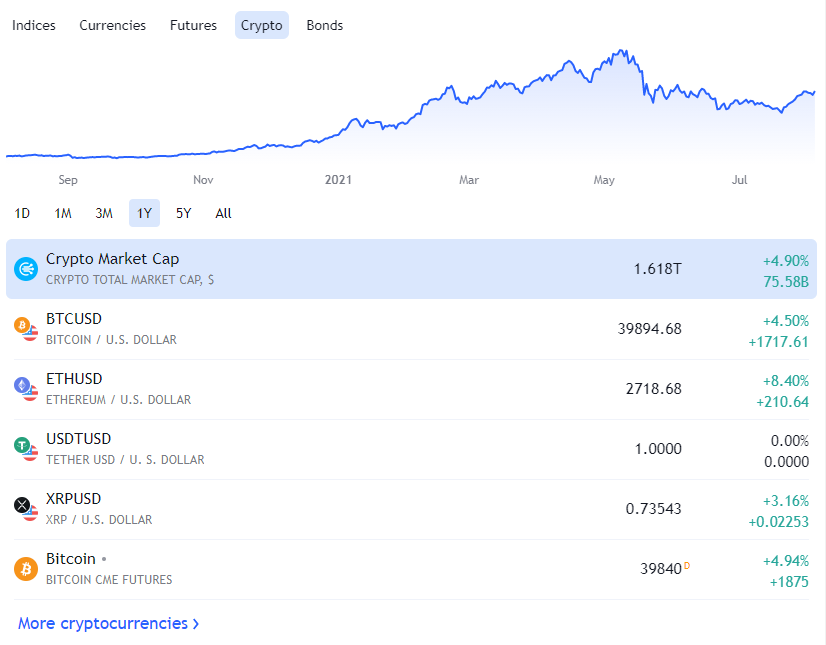Click the +4.50% BTCUSD change
This screenshot has width=826, height=645.
[x=785, y=321]
